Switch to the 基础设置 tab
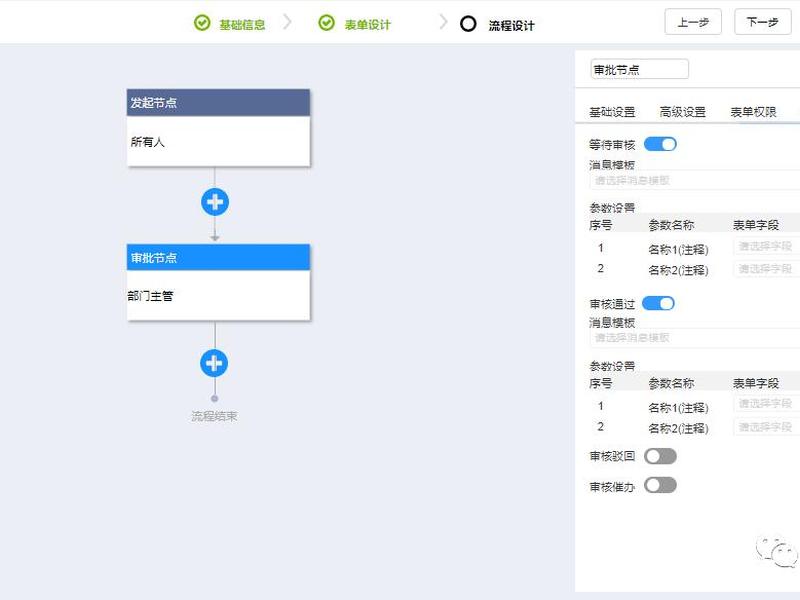800x600 pixels. click(x=612, y=112)
